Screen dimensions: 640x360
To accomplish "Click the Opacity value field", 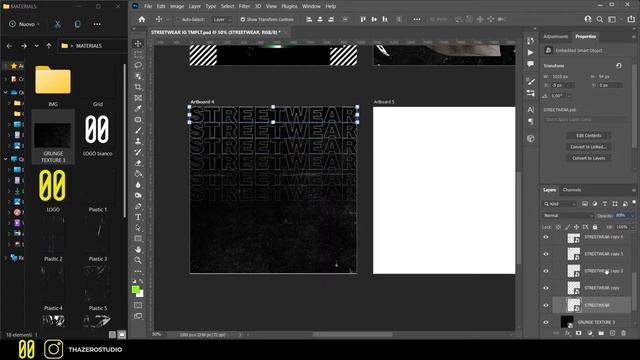I will coord(621,216).
